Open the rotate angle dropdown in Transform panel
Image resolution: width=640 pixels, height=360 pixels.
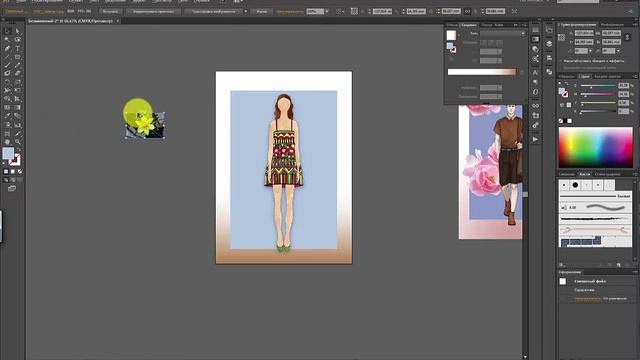[590, 51]
